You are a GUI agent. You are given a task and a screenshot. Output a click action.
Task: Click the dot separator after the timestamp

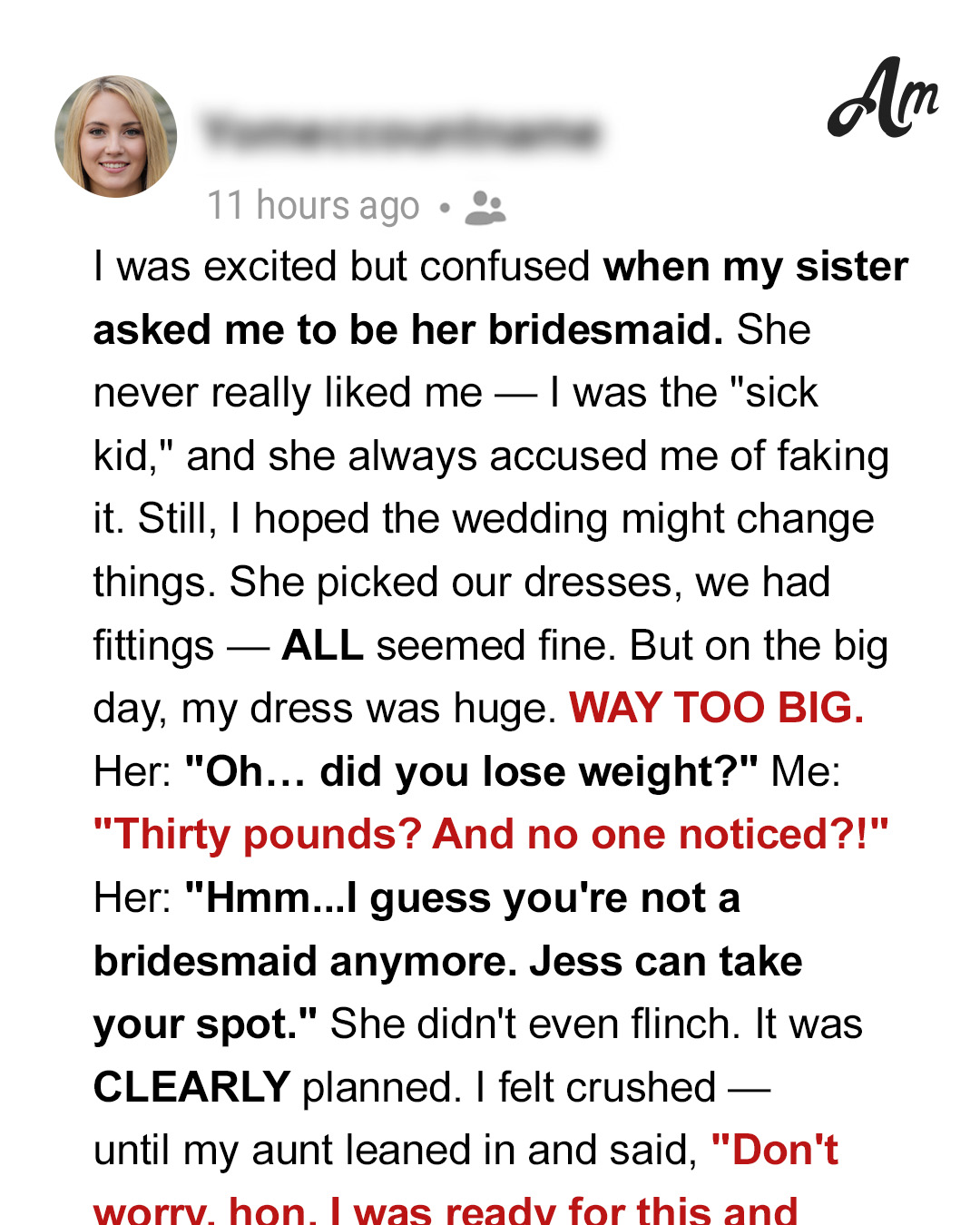[444, 208]
